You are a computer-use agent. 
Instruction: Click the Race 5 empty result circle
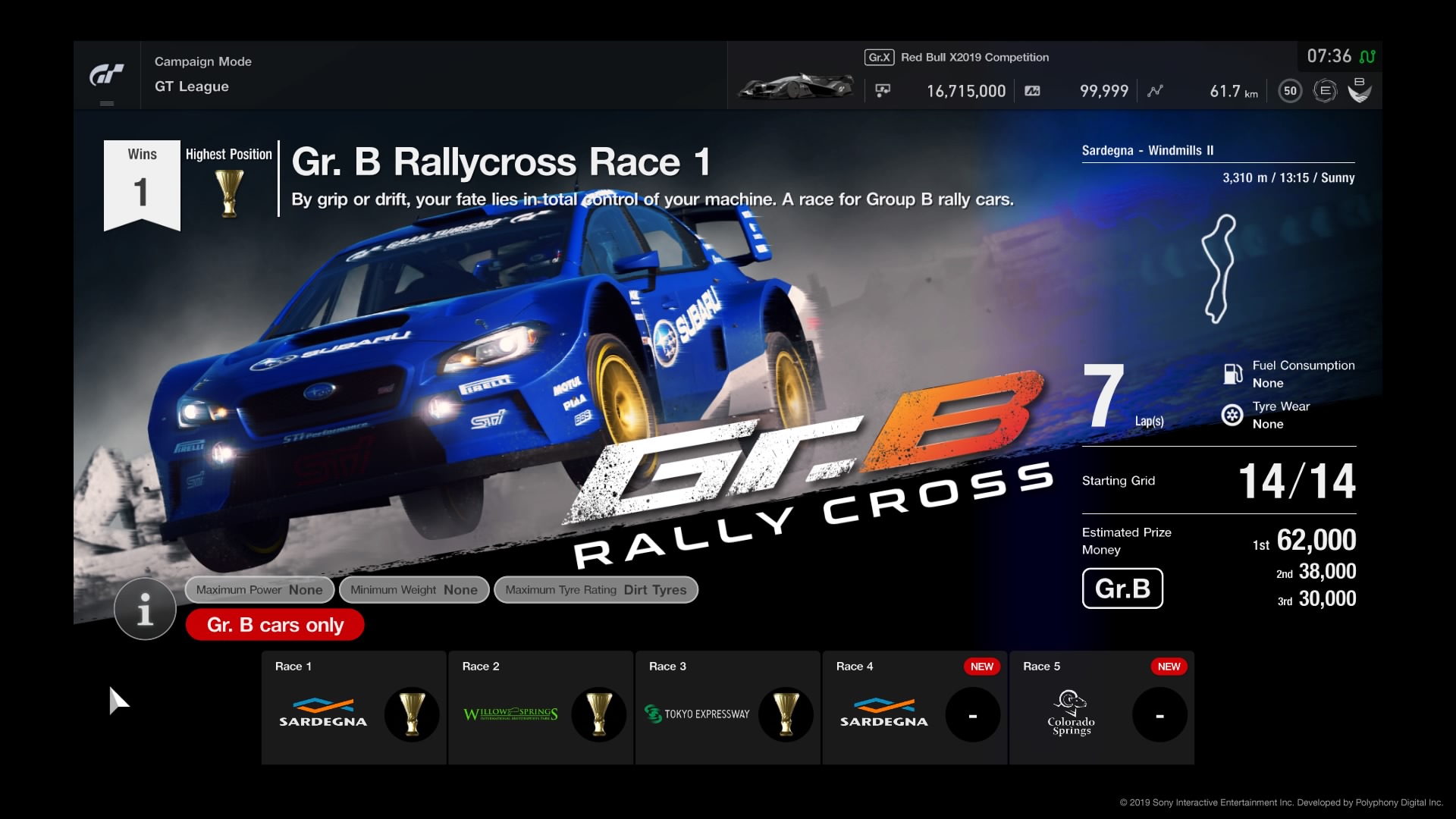pos(1159,714)
